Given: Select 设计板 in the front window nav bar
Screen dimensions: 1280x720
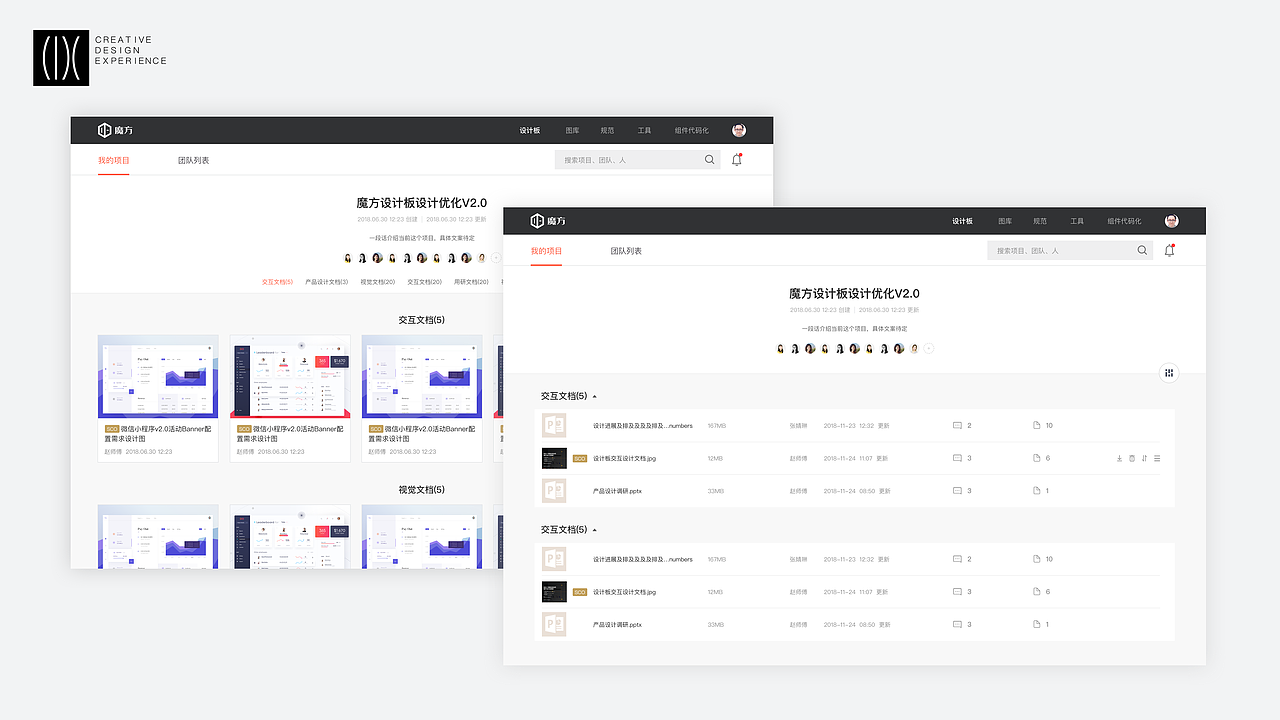Looking at the screenshot, I should click(x=962, y=221).
